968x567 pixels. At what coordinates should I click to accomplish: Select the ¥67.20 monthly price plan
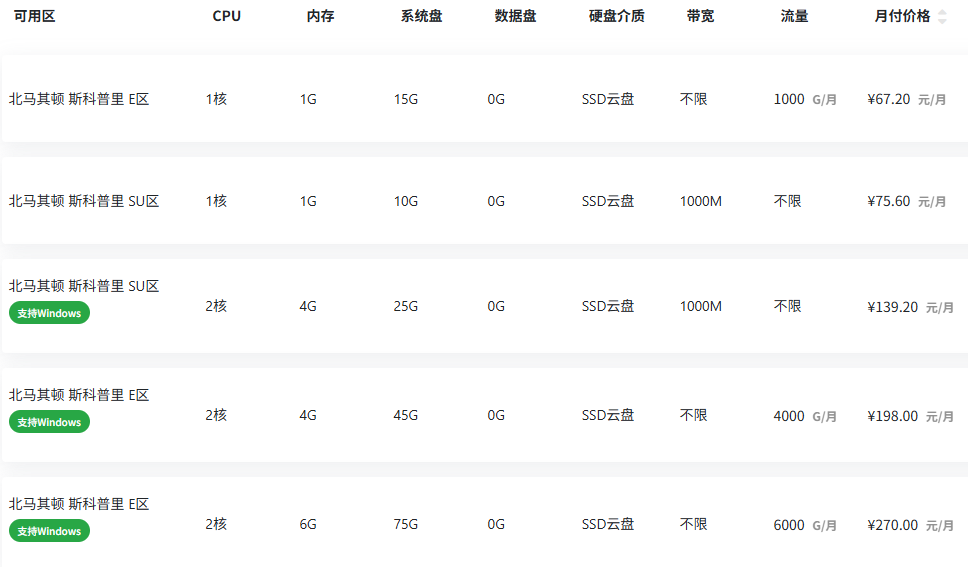point(889,99)
